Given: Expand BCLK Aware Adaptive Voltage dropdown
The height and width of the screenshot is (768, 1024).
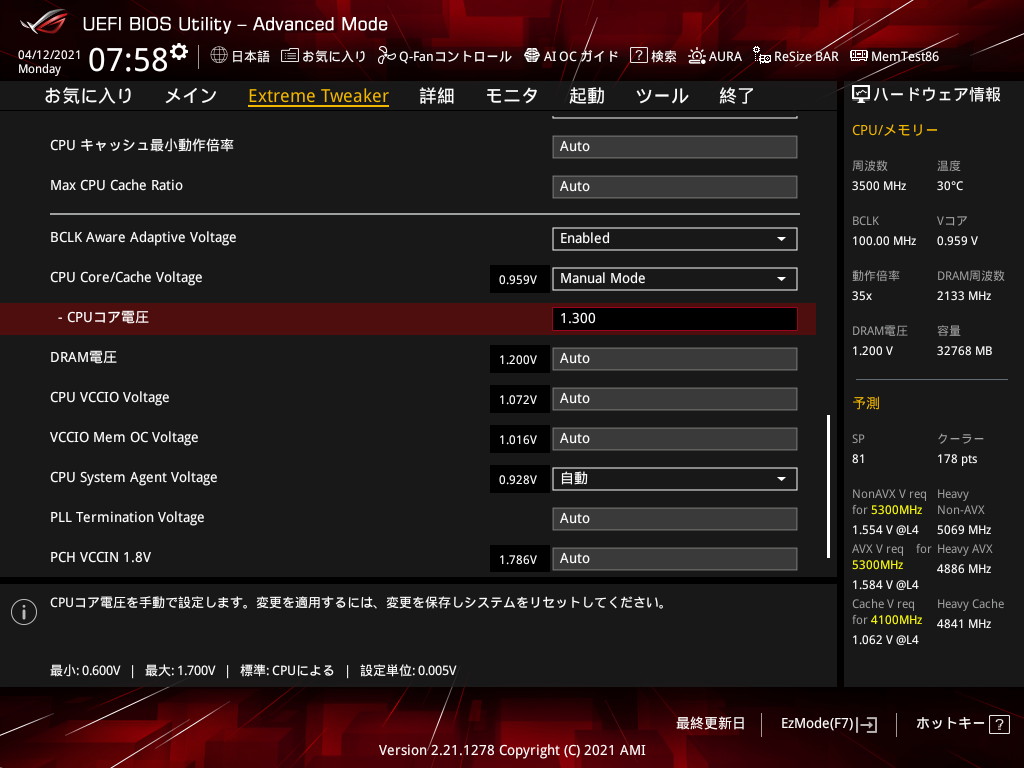Looking at the screenshot, I should (675, 238).
